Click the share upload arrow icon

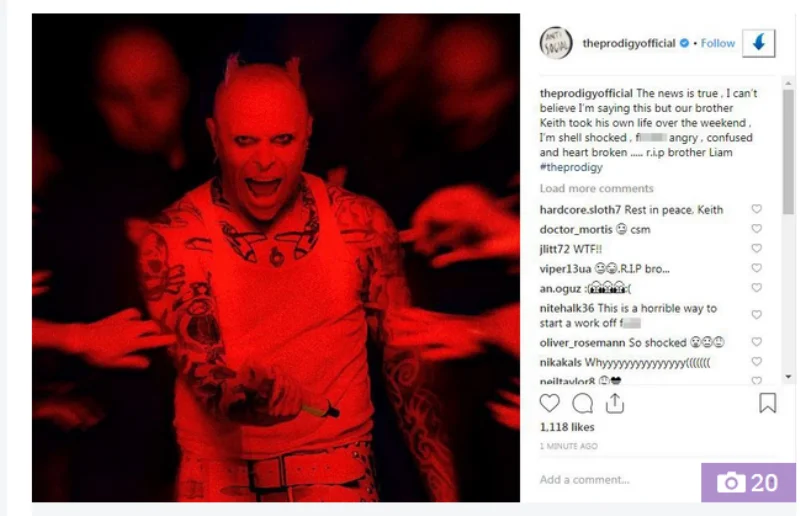(x=615, y=403)
